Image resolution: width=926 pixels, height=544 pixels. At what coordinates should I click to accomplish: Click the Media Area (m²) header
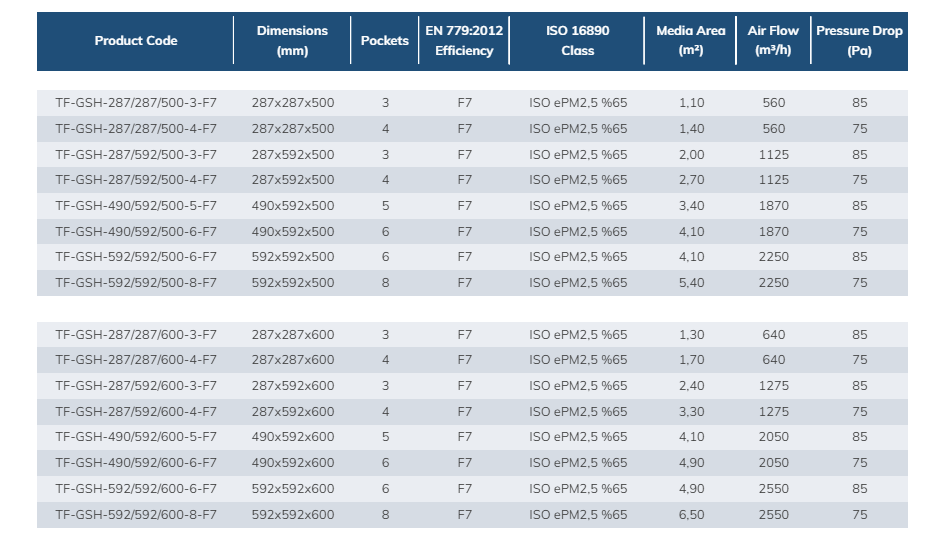click(690, 41)
